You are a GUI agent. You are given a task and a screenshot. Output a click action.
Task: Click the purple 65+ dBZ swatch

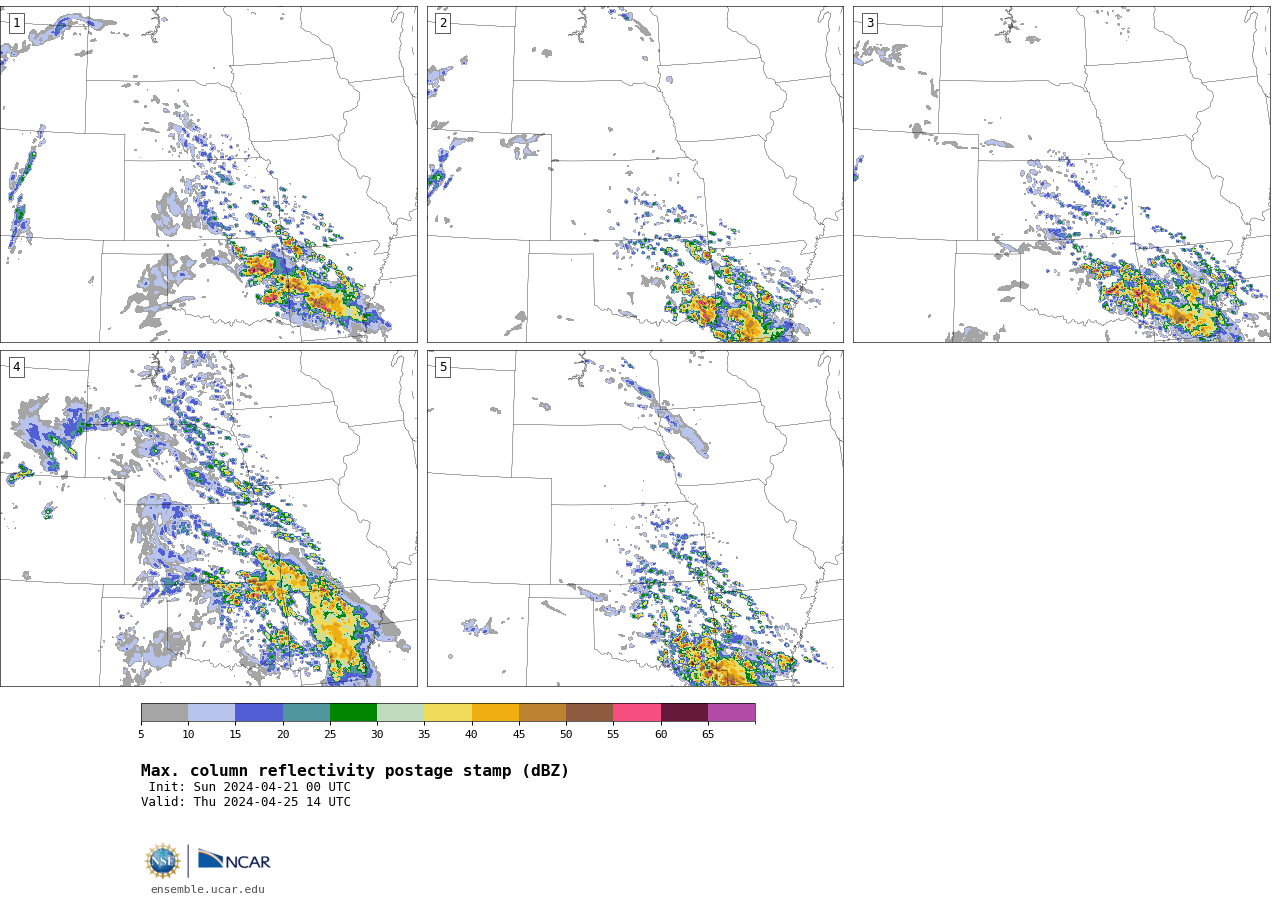(x=731, y=712)
